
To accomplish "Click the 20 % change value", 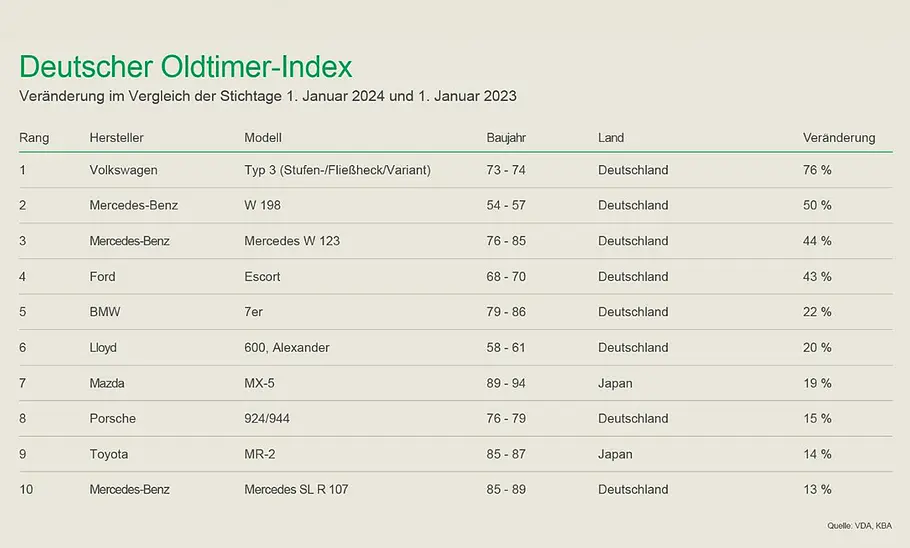I will click(817, 348).
